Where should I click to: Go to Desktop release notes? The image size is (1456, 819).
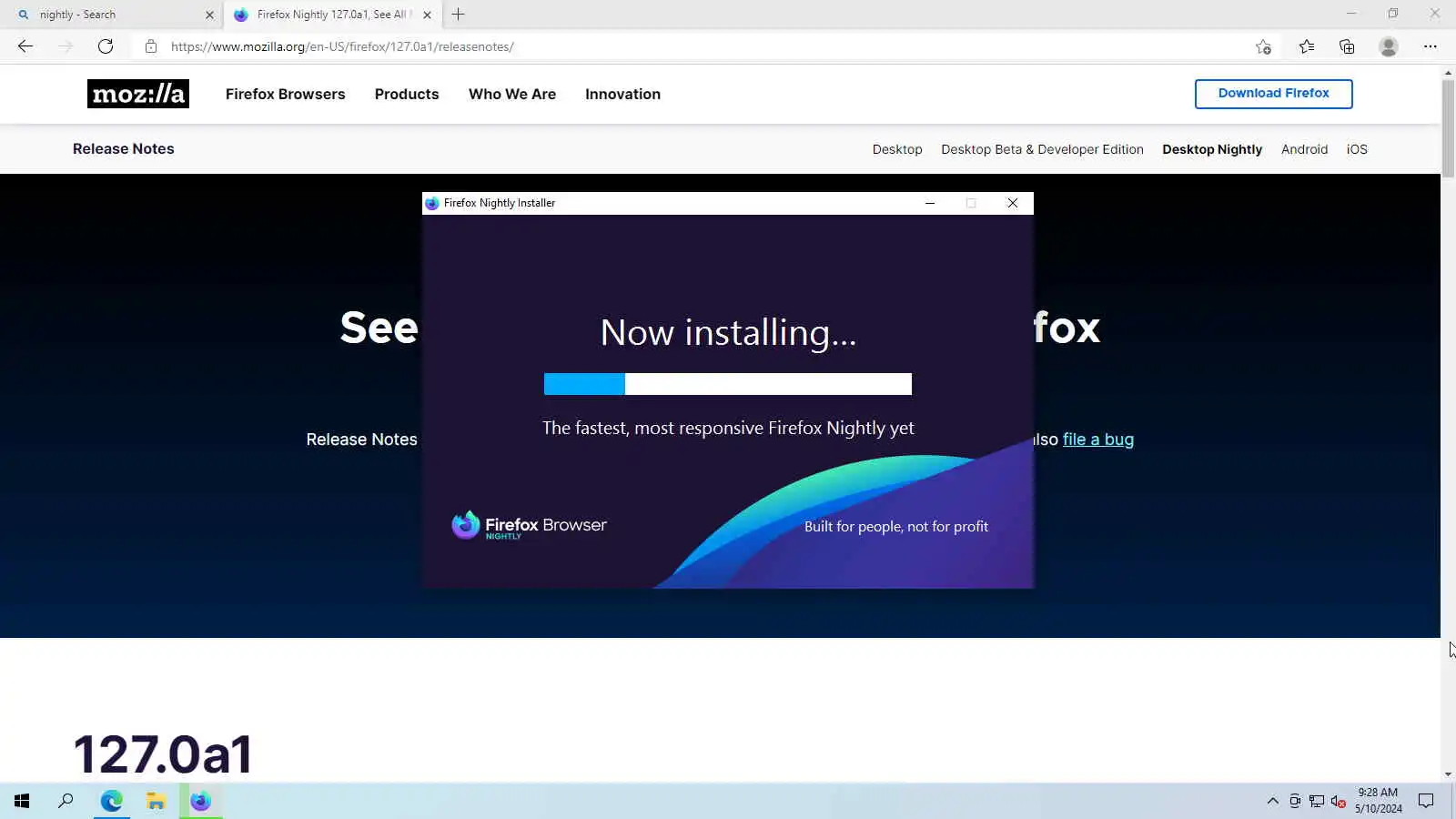[x=897, y=149]
